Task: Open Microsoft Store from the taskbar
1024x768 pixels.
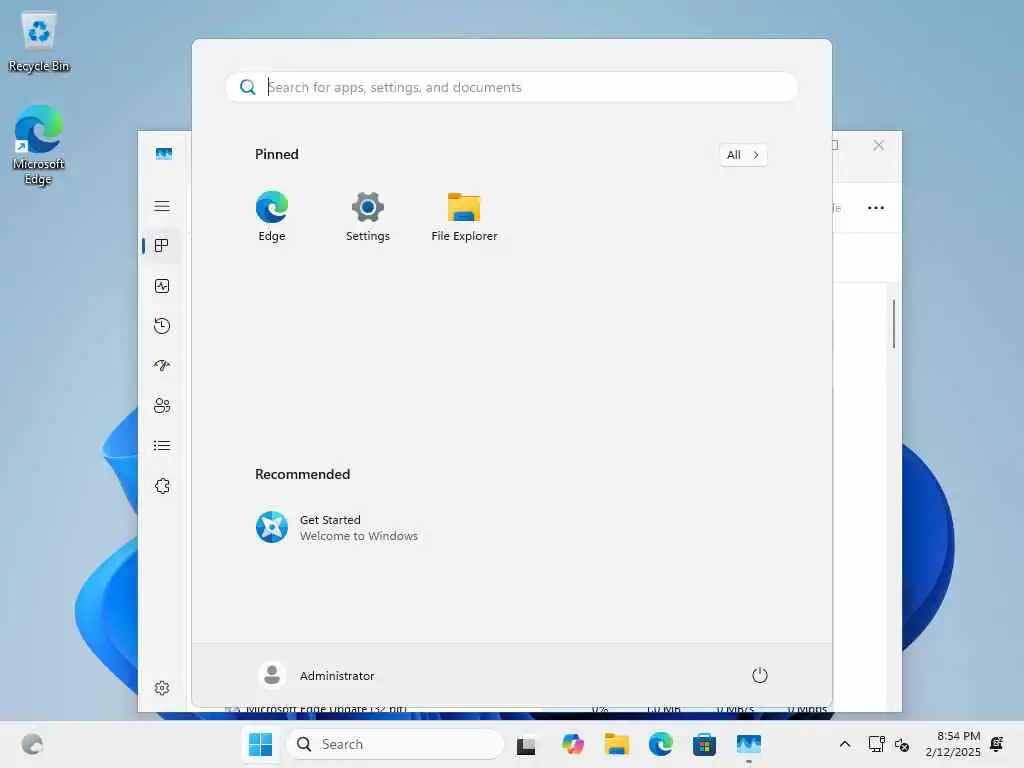Action: click(704, 744)
